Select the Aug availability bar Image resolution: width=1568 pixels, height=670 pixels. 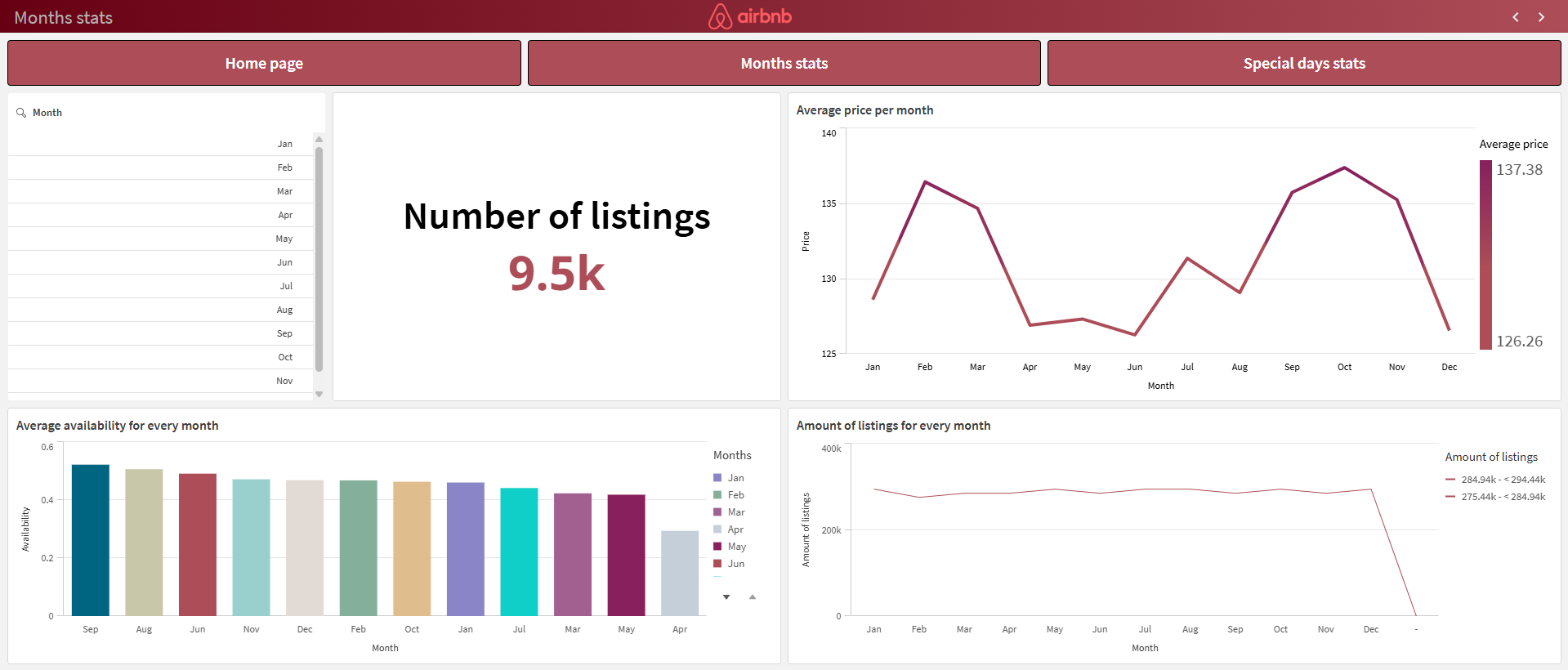coord(144,543)
